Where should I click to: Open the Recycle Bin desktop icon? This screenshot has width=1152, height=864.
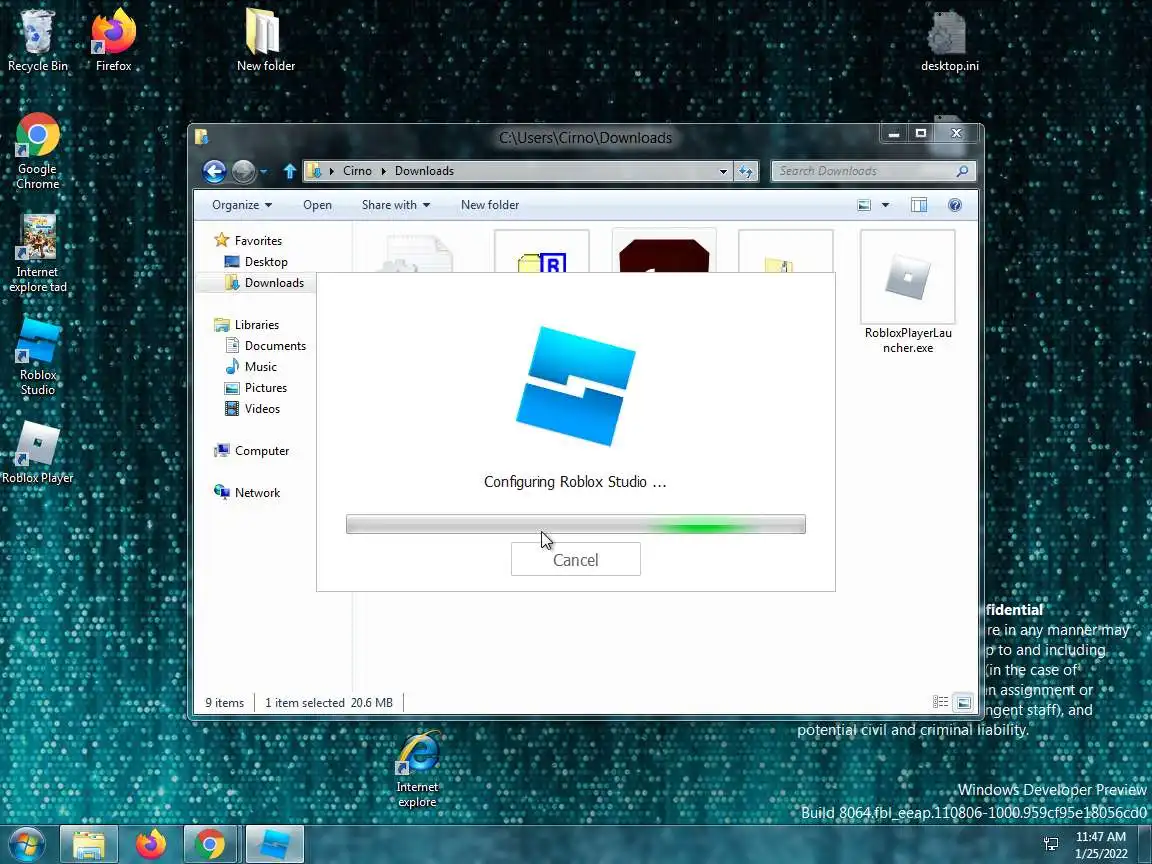tap(37, 41)
